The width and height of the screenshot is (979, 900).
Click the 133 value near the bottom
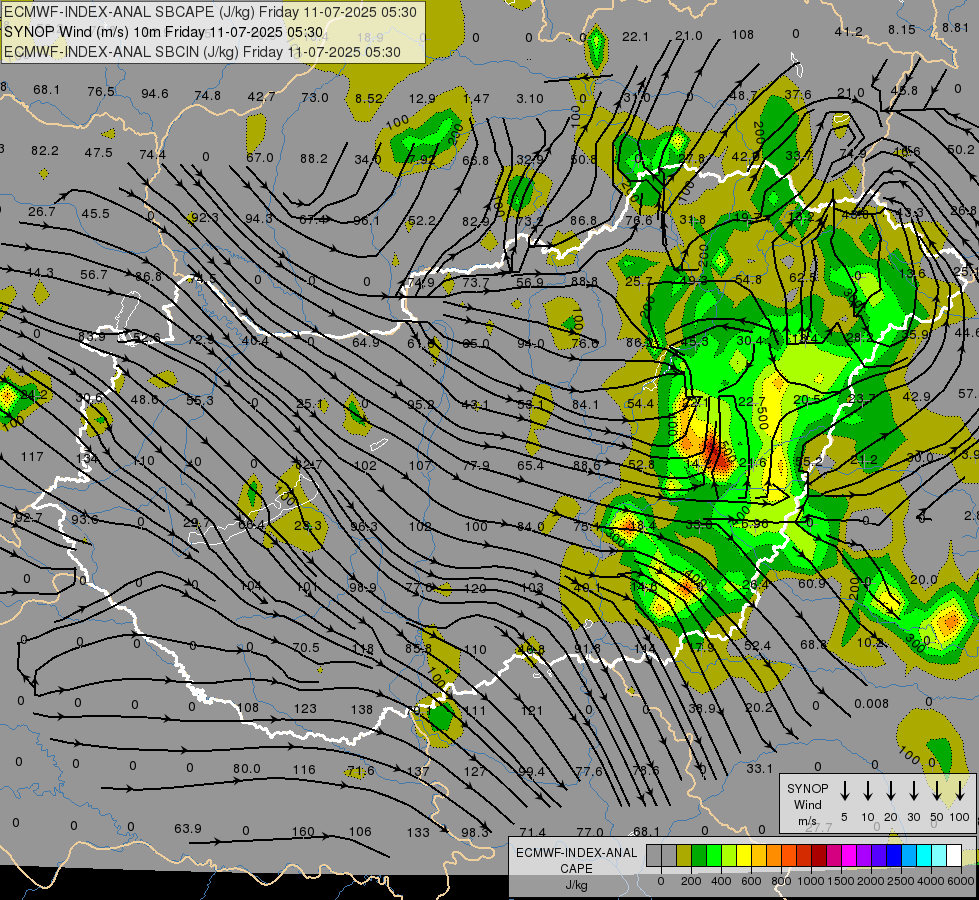(418, 833)
